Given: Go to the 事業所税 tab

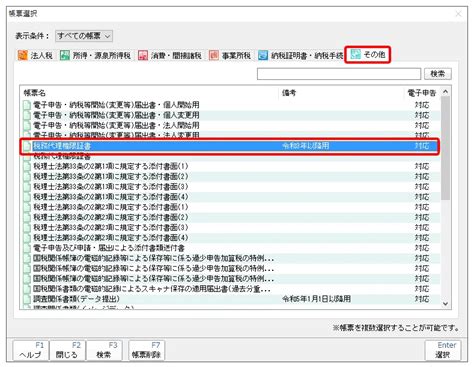Looking at the screenshot, I should [x=230, y=55].
